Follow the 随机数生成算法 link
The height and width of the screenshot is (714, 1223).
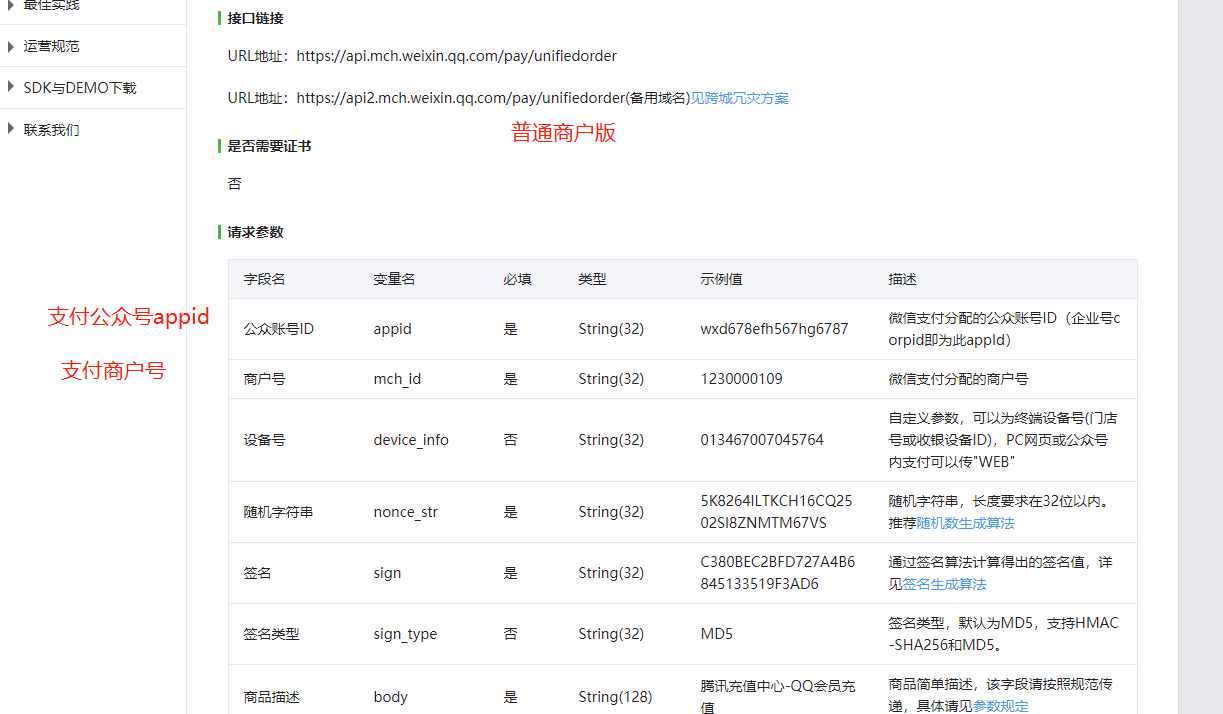point(965,523)
